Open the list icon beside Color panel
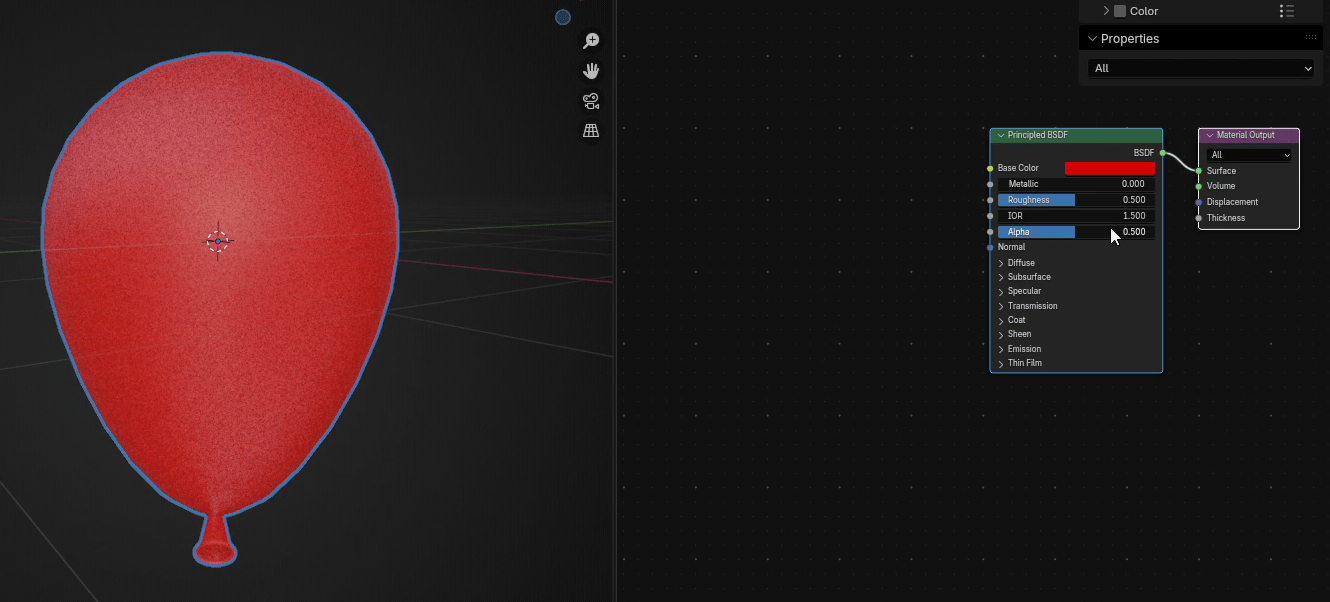 pyautogui.click(x=1287, y=11)
